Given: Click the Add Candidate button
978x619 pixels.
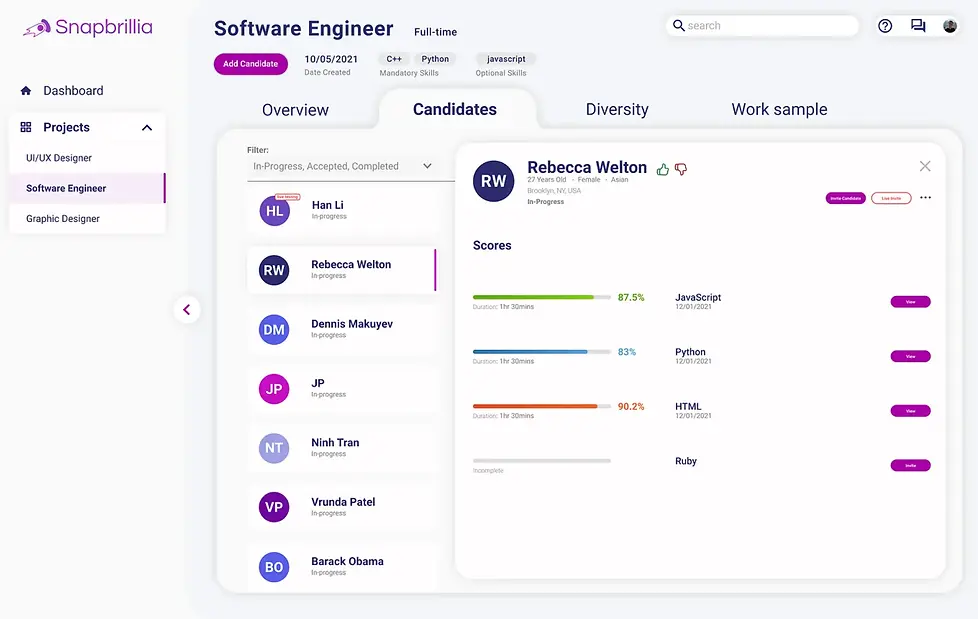Looking at the screenshot, I should pyautogui.click(x=251, y=64).
